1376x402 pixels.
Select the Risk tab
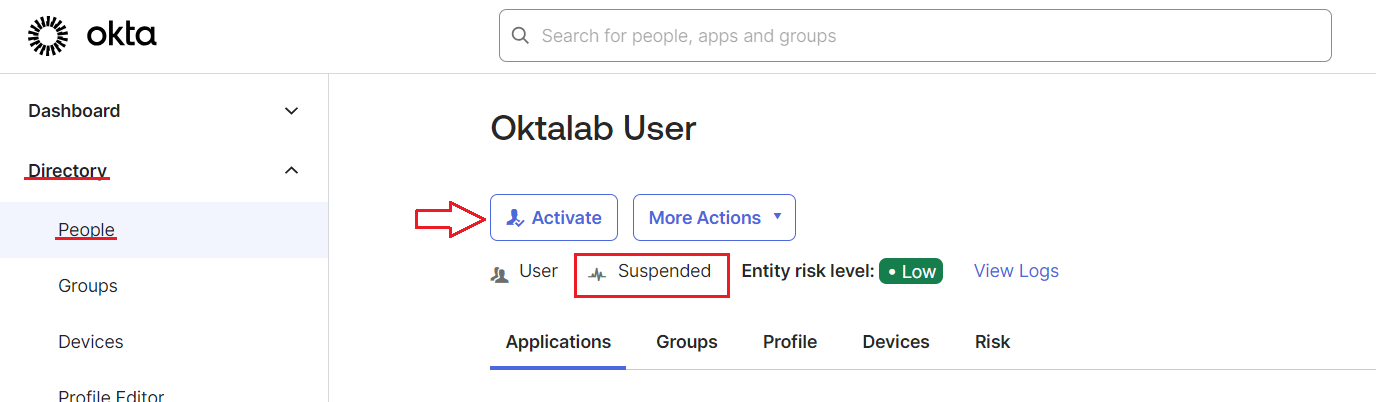pos(992,342)
